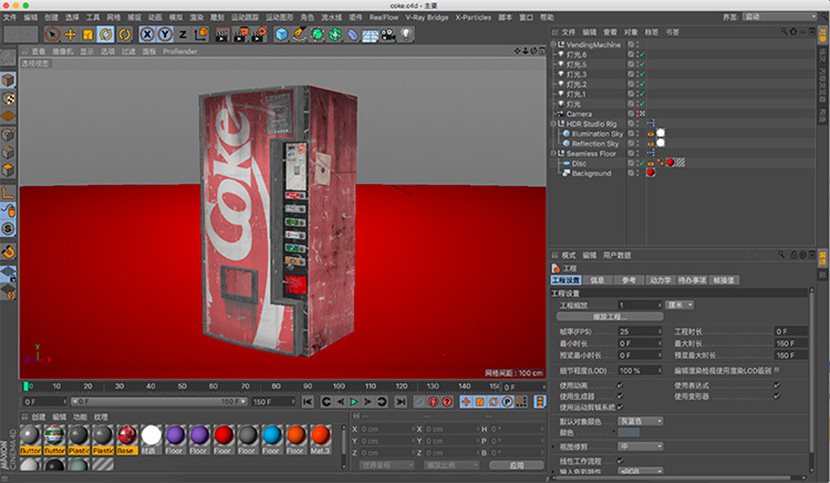This screenshot has height=483, width=830.
Task: Click the Go to Start playback button
Action: point(308,402)
